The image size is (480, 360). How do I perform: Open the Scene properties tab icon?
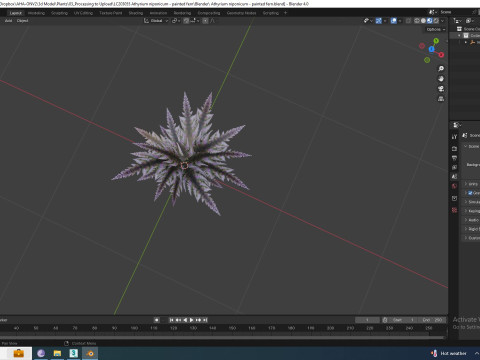[x=454, y=176]
